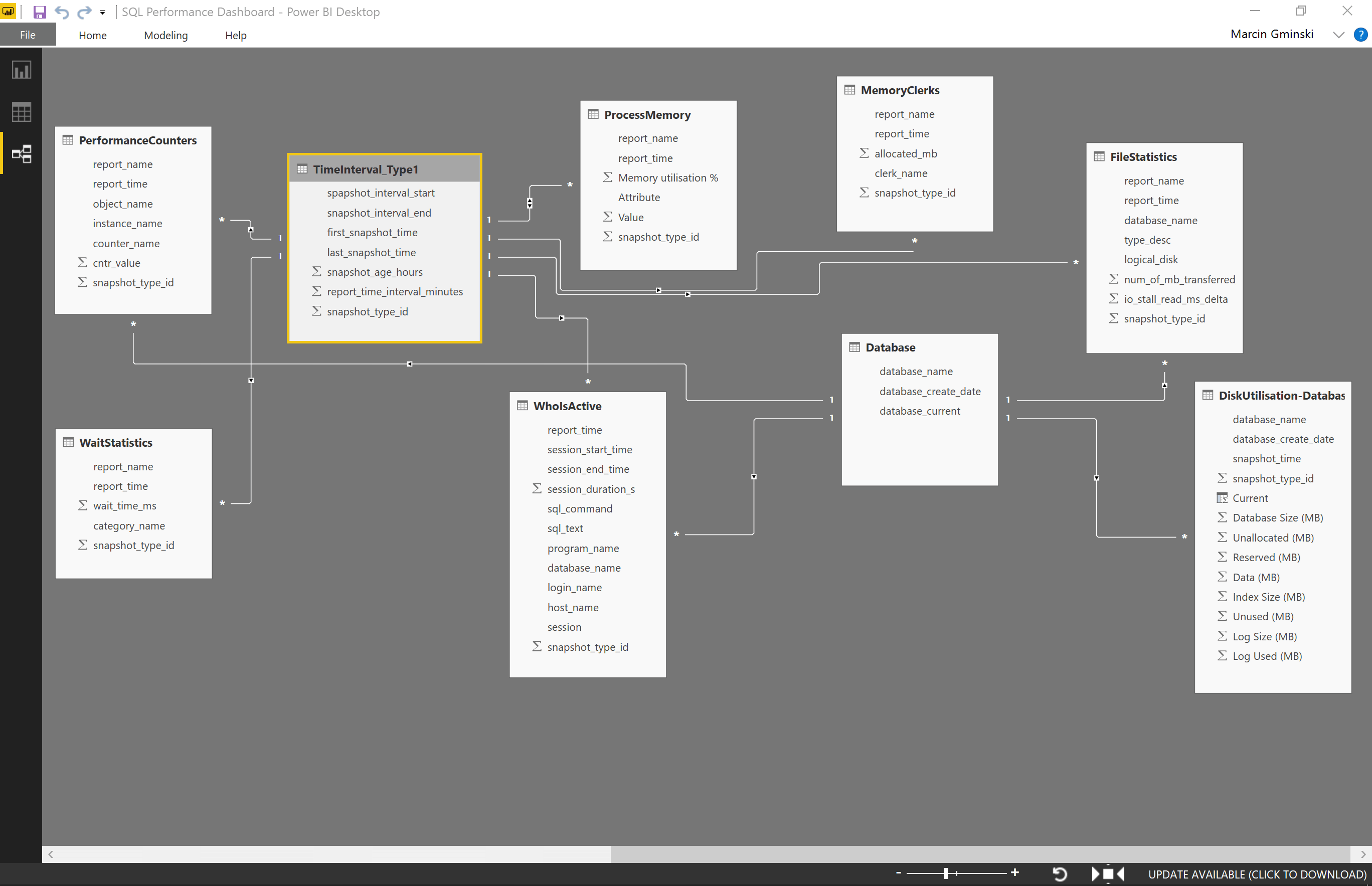Open the Help question mark icon

[1360, 34]
